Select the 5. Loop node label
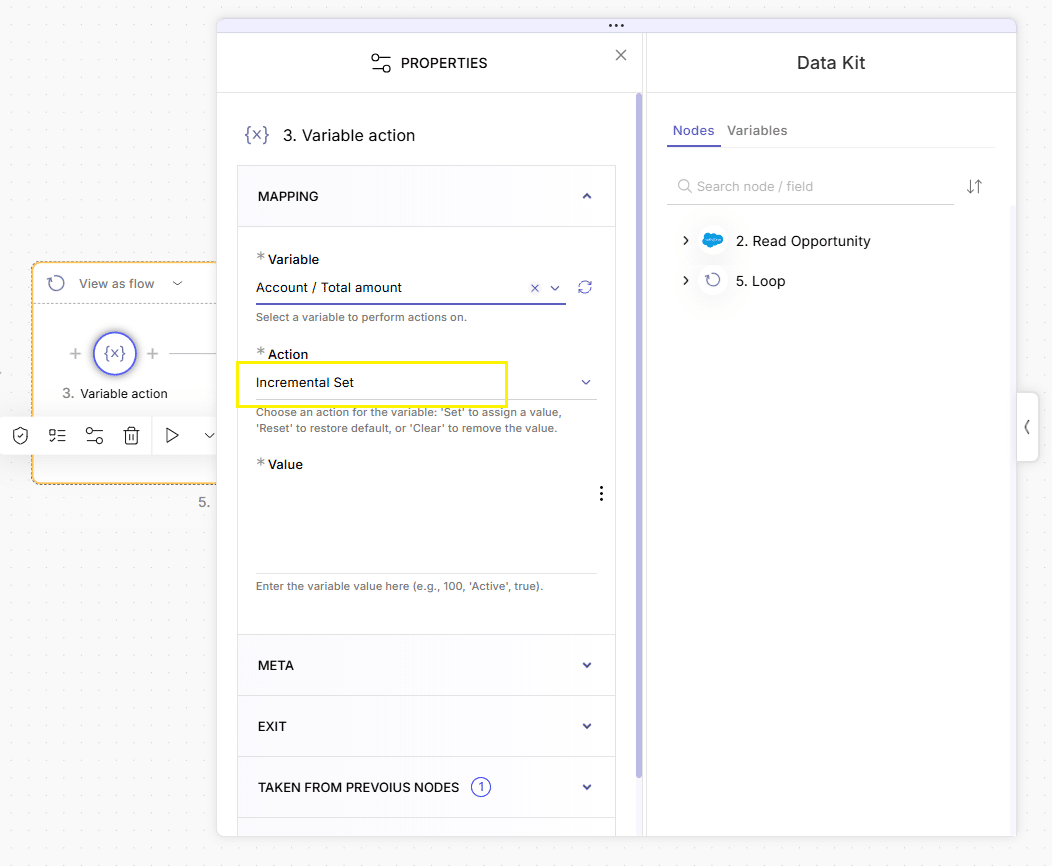This screenshot has height=866, width=1052. click(x=760, y=281)
